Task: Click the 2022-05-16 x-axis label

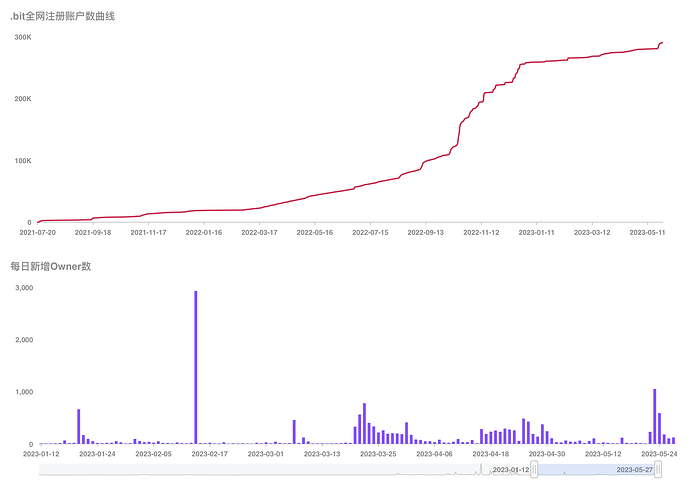Action: pos(315,232)
